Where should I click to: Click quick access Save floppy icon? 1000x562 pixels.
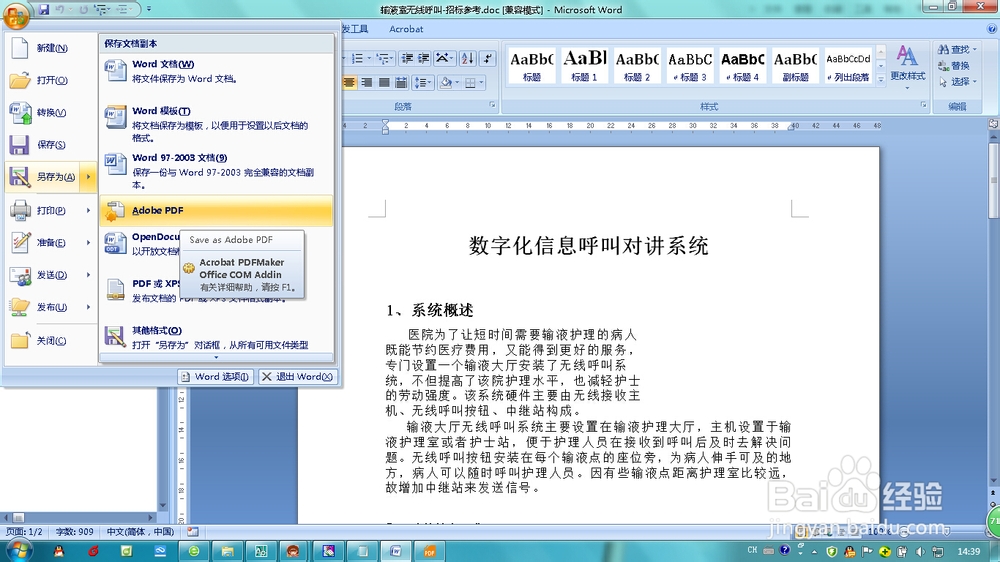44,10
